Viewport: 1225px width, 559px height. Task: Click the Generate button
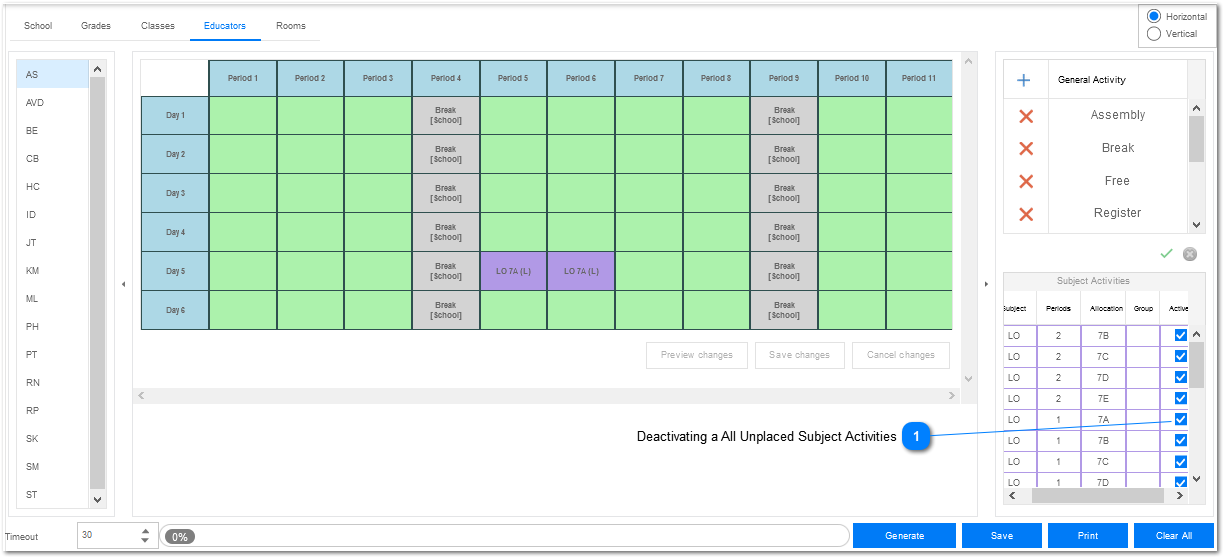[904, 536]
